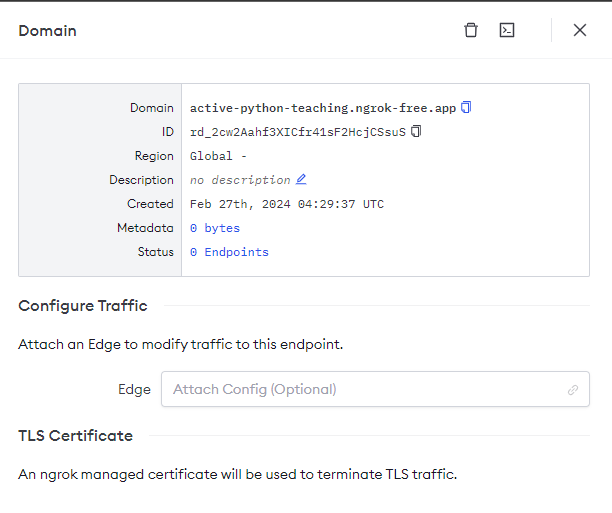Screen dimensions: 612x513
Task: Edit description with the pencil icon
Action: coord(301,180)
